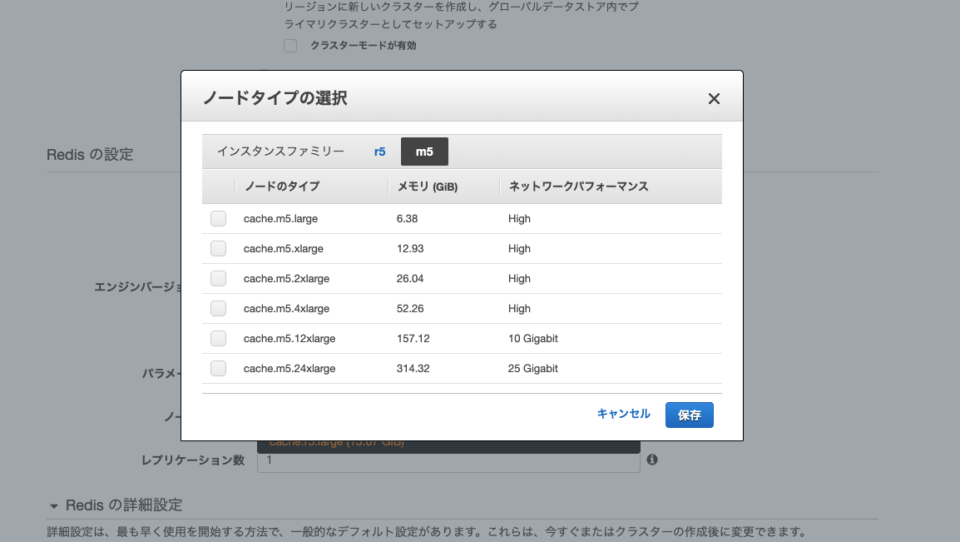Click High in the cache.m5.large row

pyautogui.click(x=519, y=219)
